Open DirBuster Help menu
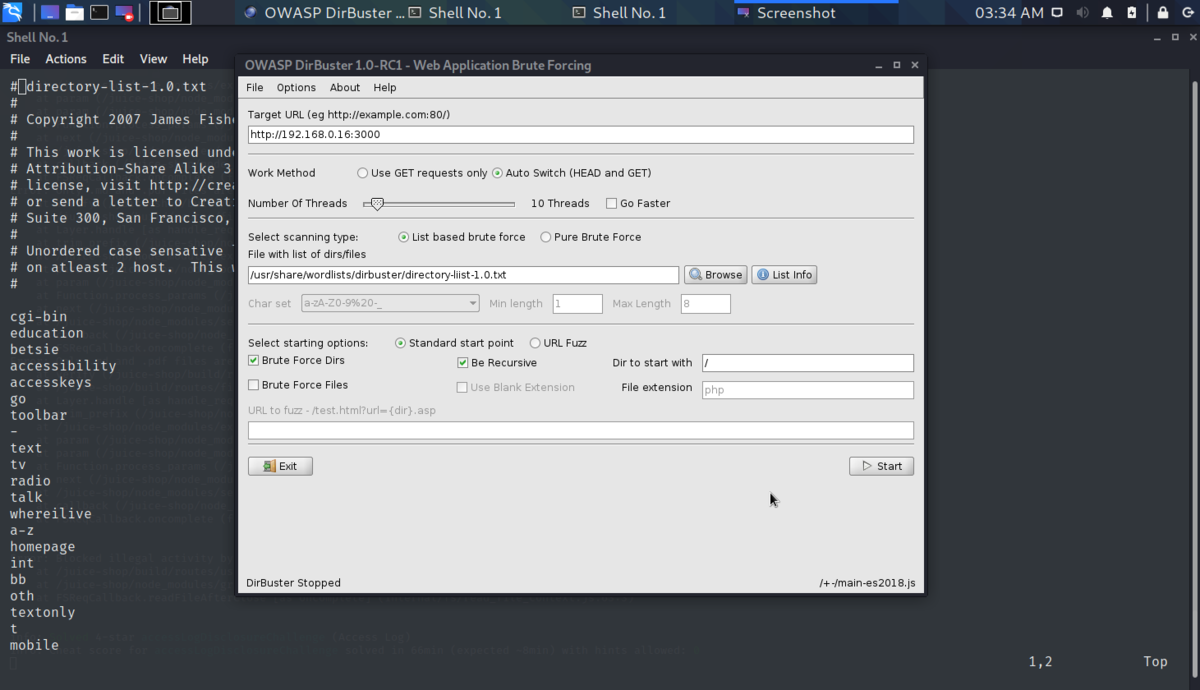This screenshot has height=690, width=1200. (385, 88)
